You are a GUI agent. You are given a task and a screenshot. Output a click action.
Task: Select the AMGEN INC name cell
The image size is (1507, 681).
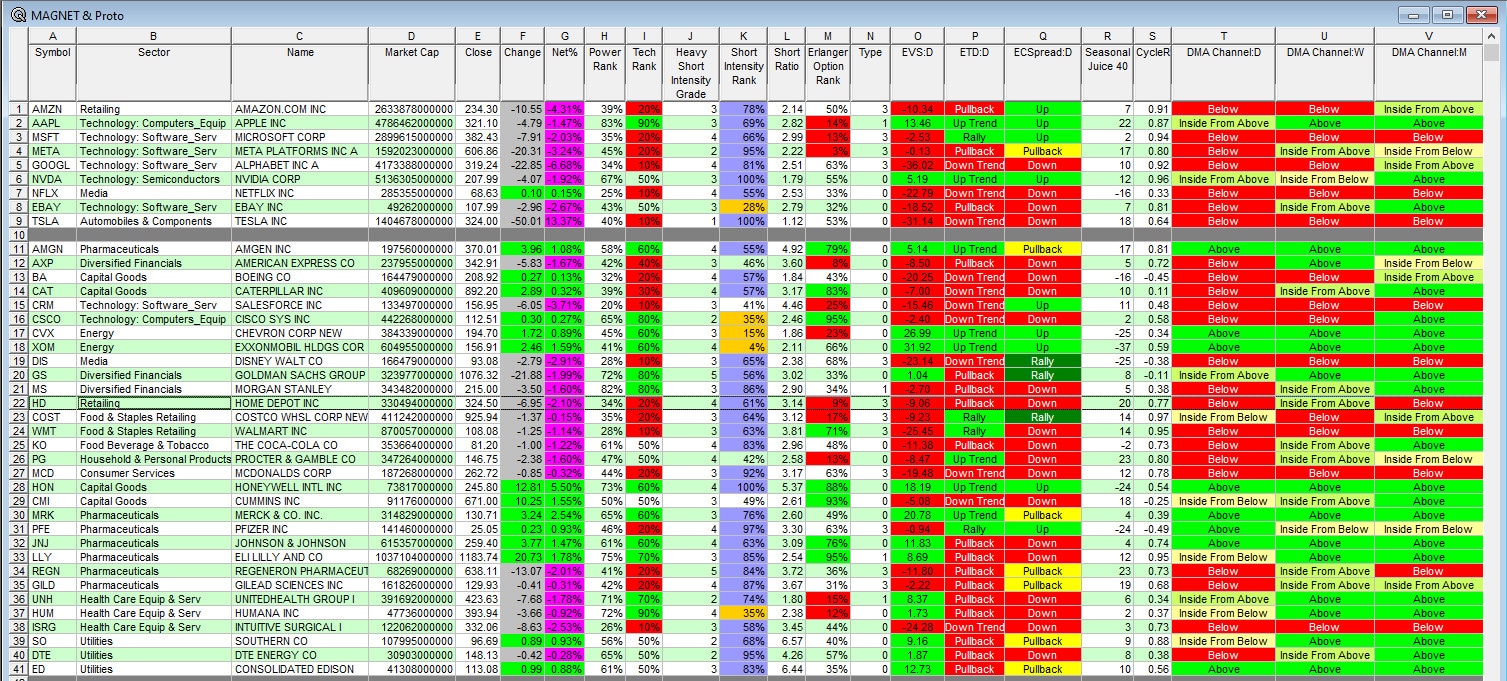pos(300,249)
